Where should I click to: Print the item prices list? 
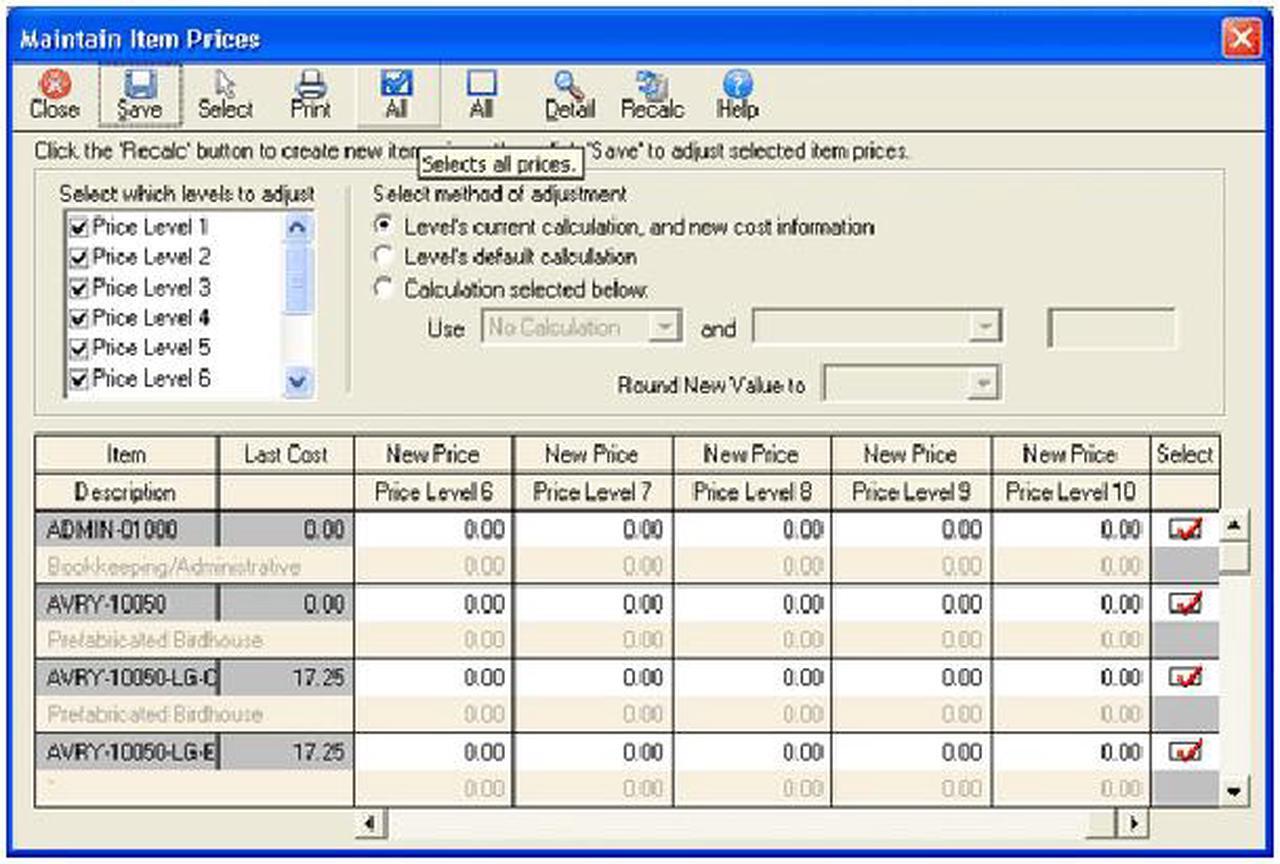311,95
